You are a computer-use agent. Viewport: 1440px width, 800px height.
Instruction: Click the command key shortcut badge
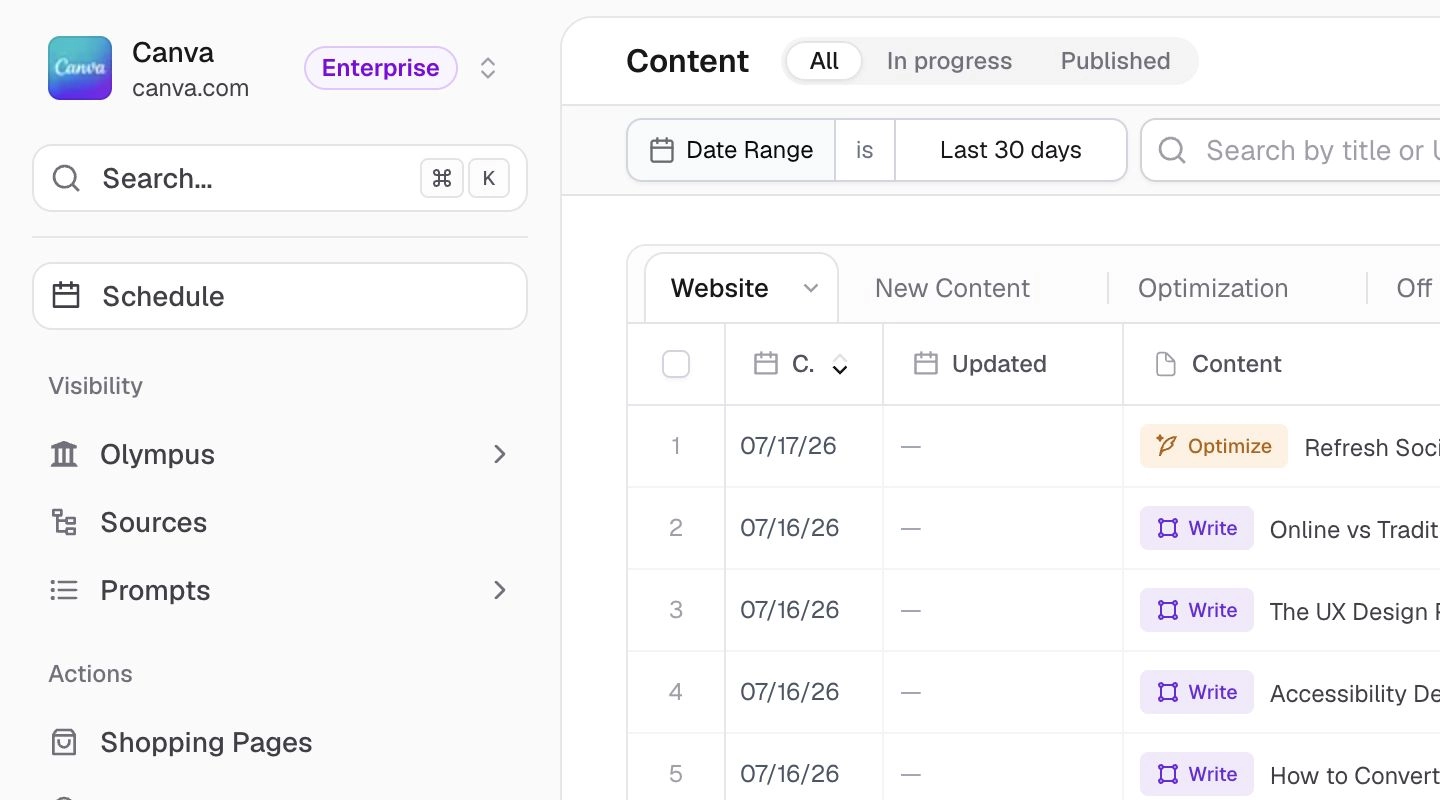(x=442, y=178)
